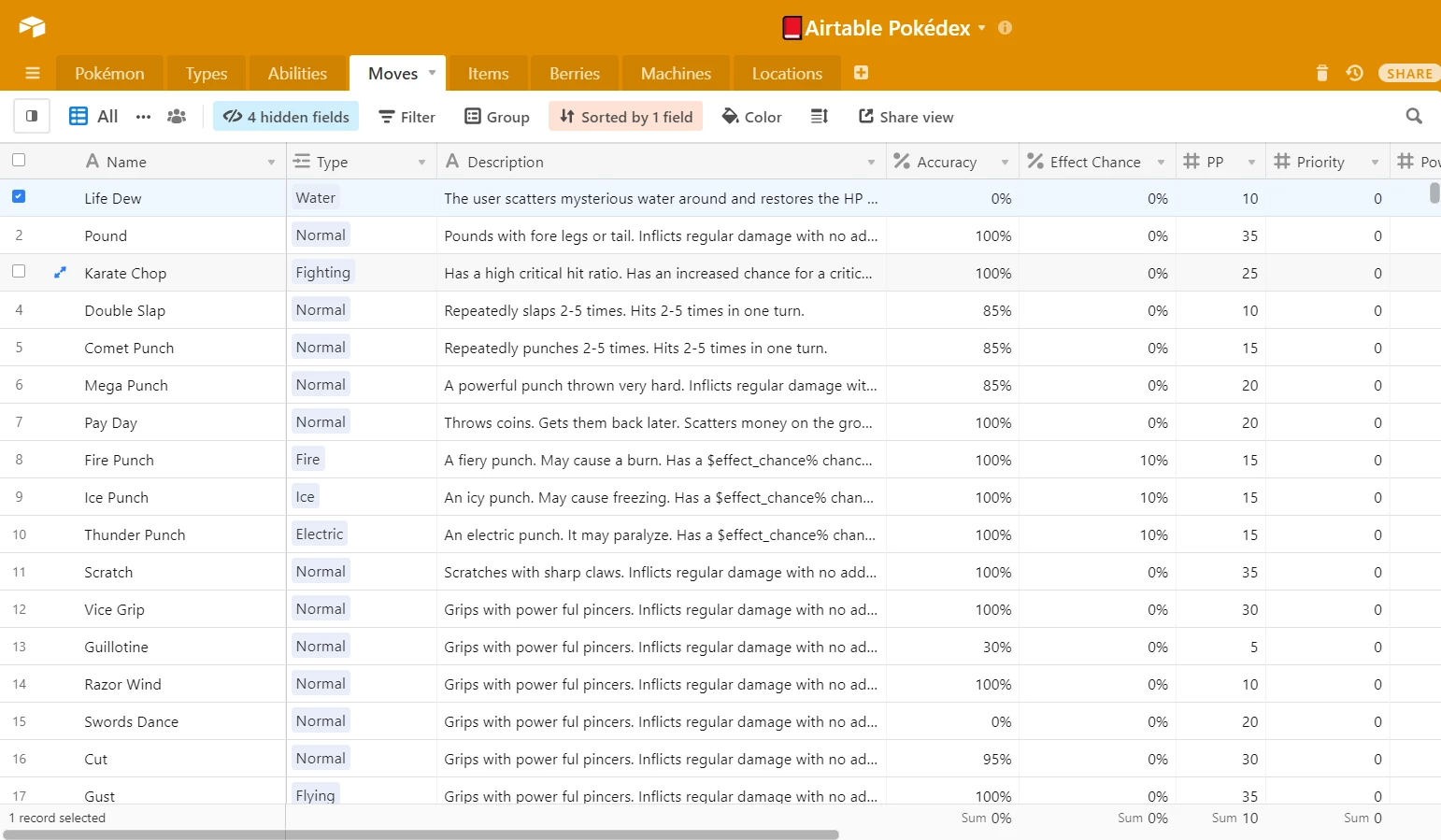
Task: Switch to the Berries table tab
Action: pos(575,73)
